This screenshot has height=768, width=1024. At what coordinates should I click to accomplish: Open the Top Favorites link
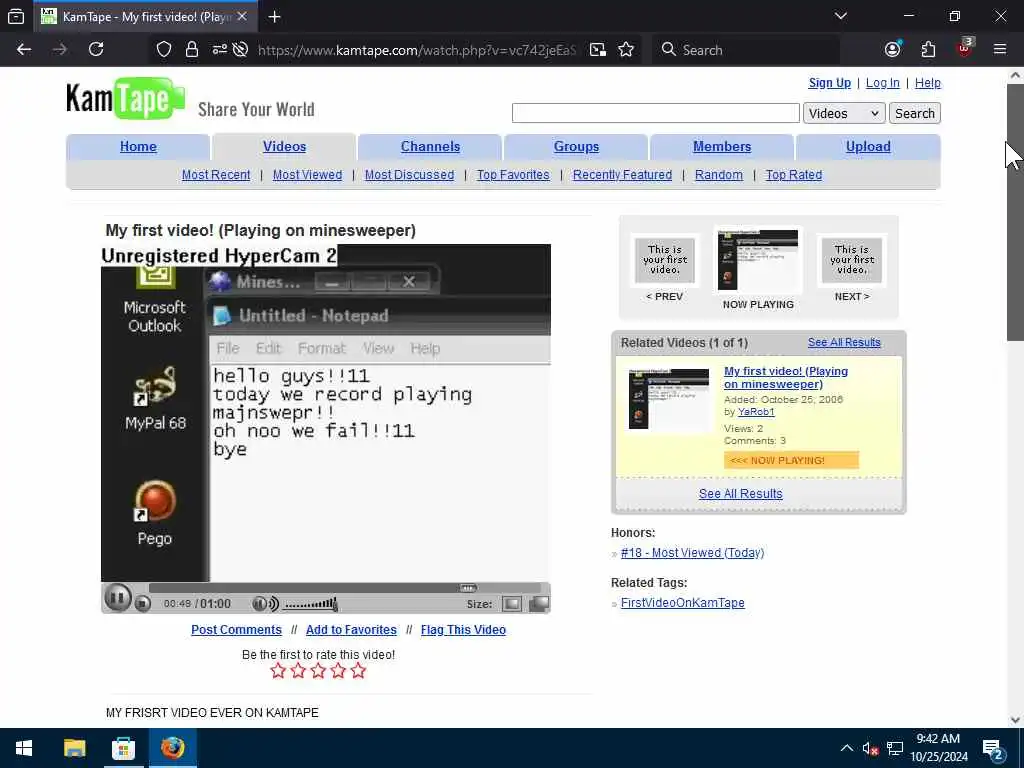coord(513,175)
